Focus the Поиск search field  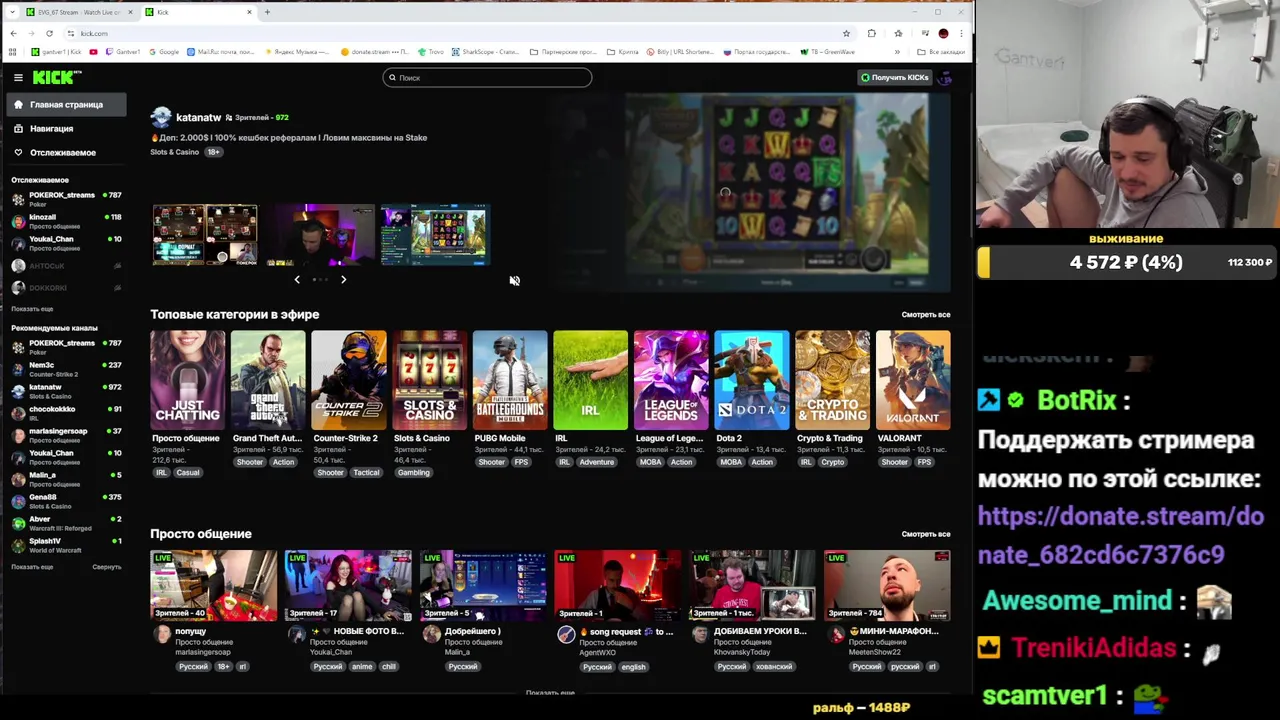[x=487, y=77]
